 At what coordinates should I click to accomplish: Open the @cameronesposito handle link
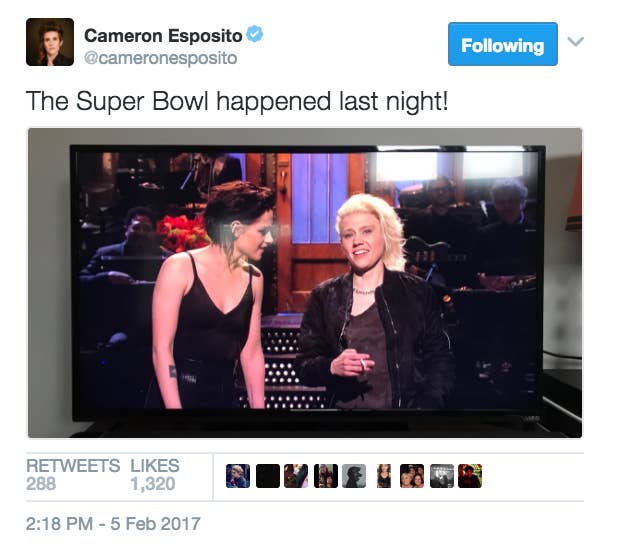(x=161, y=58)
